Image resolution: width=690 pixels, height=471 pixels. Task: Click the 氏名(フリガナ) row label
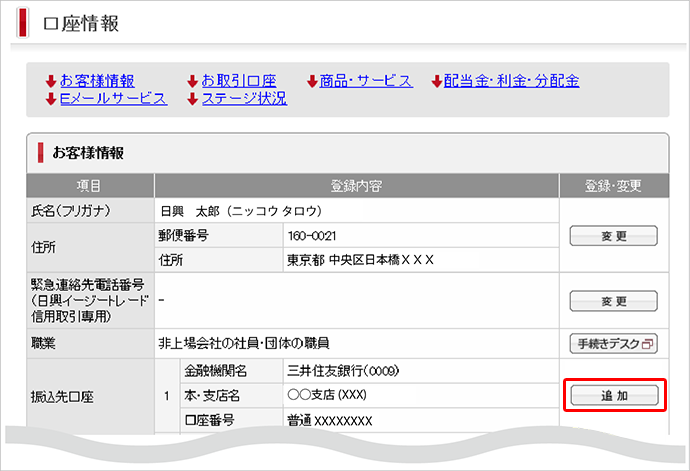tap(91, 211)
